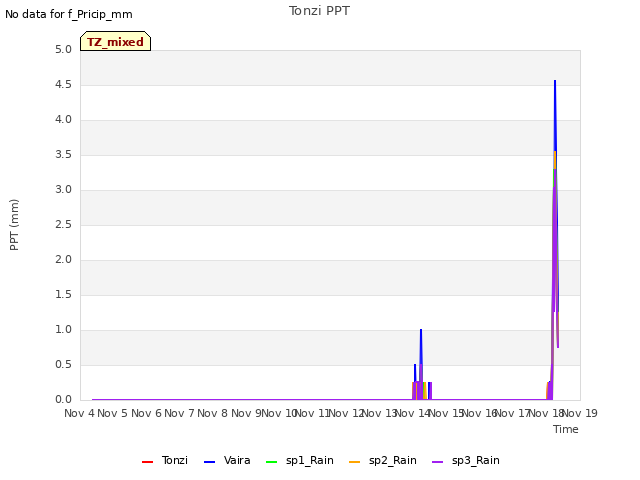Select the sp2_Rain legend entry

383,460
